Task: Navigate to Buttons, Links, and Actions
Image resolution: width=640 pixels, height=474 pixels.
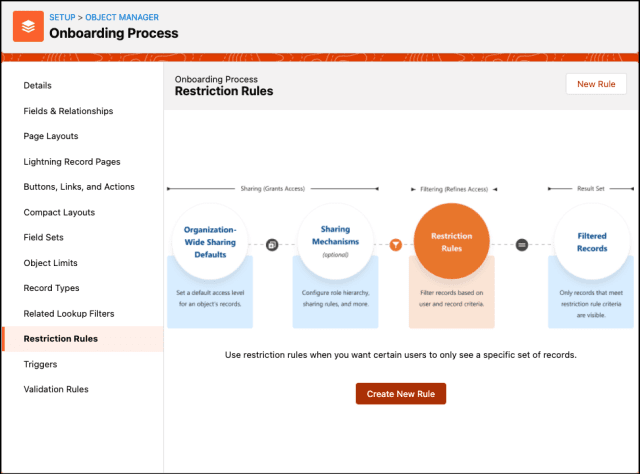Action: tap(79, 187)
